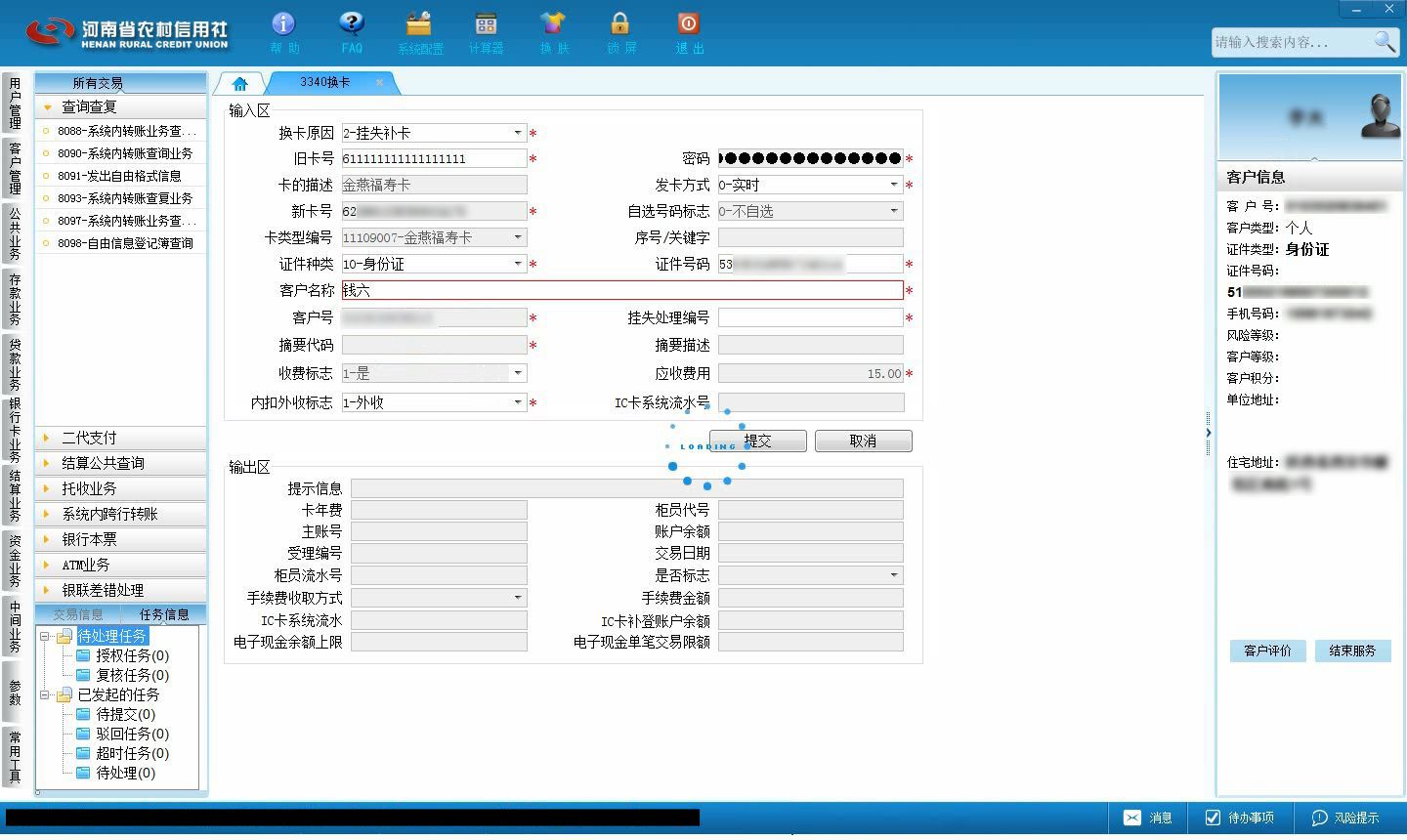This screenshot has width=1407, height=840.
Task: Select 授权任务(0) item
Action: [x=132, y=655]
